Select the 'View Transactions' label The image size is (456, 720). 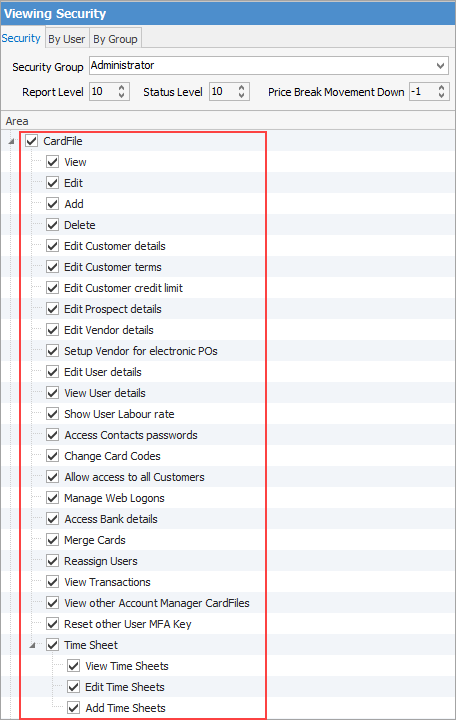click(x=107, y=582)
